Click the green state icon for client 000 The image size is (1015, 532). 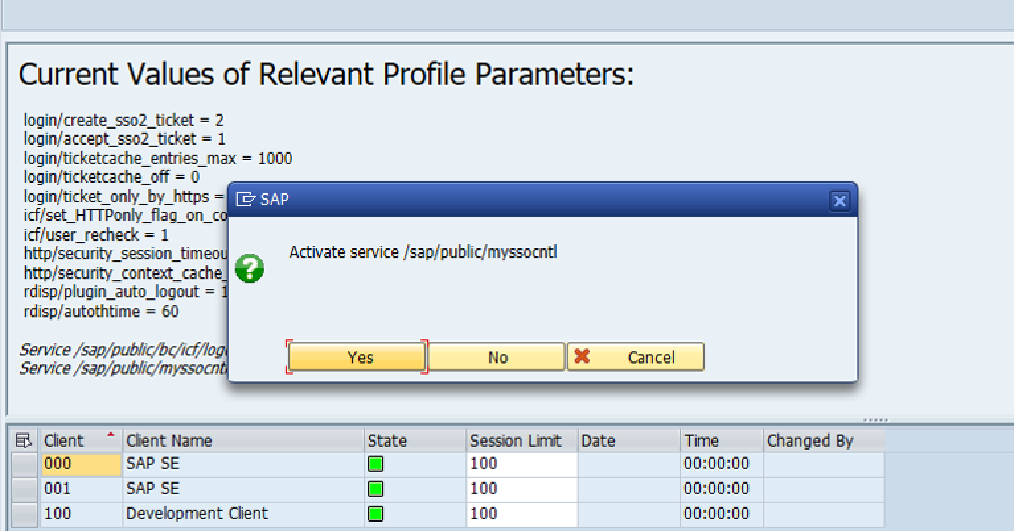coord(375,464)
